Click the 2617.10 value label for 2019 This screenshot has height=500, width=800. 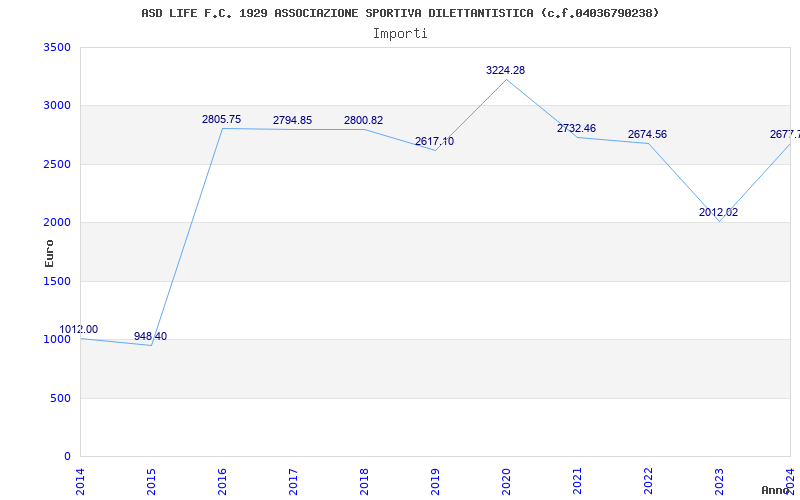(434, 141)
